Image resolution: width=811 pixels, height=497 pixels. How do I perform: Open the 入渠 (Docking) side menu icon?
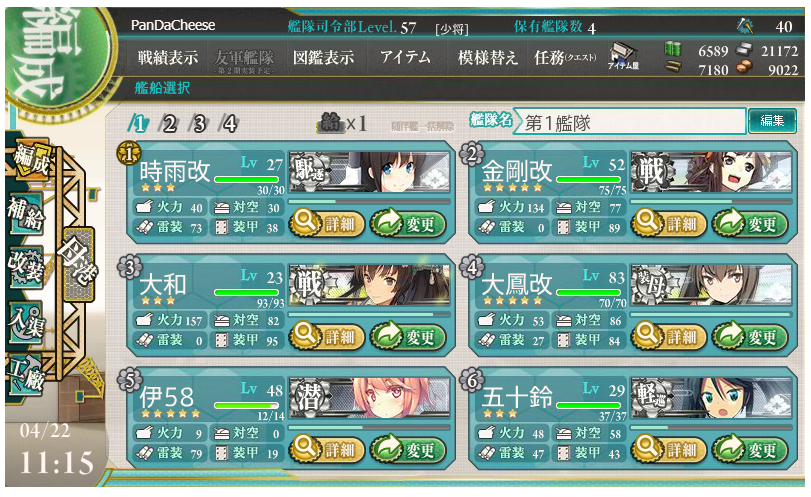pyautogui.click(x=26, y=322)
